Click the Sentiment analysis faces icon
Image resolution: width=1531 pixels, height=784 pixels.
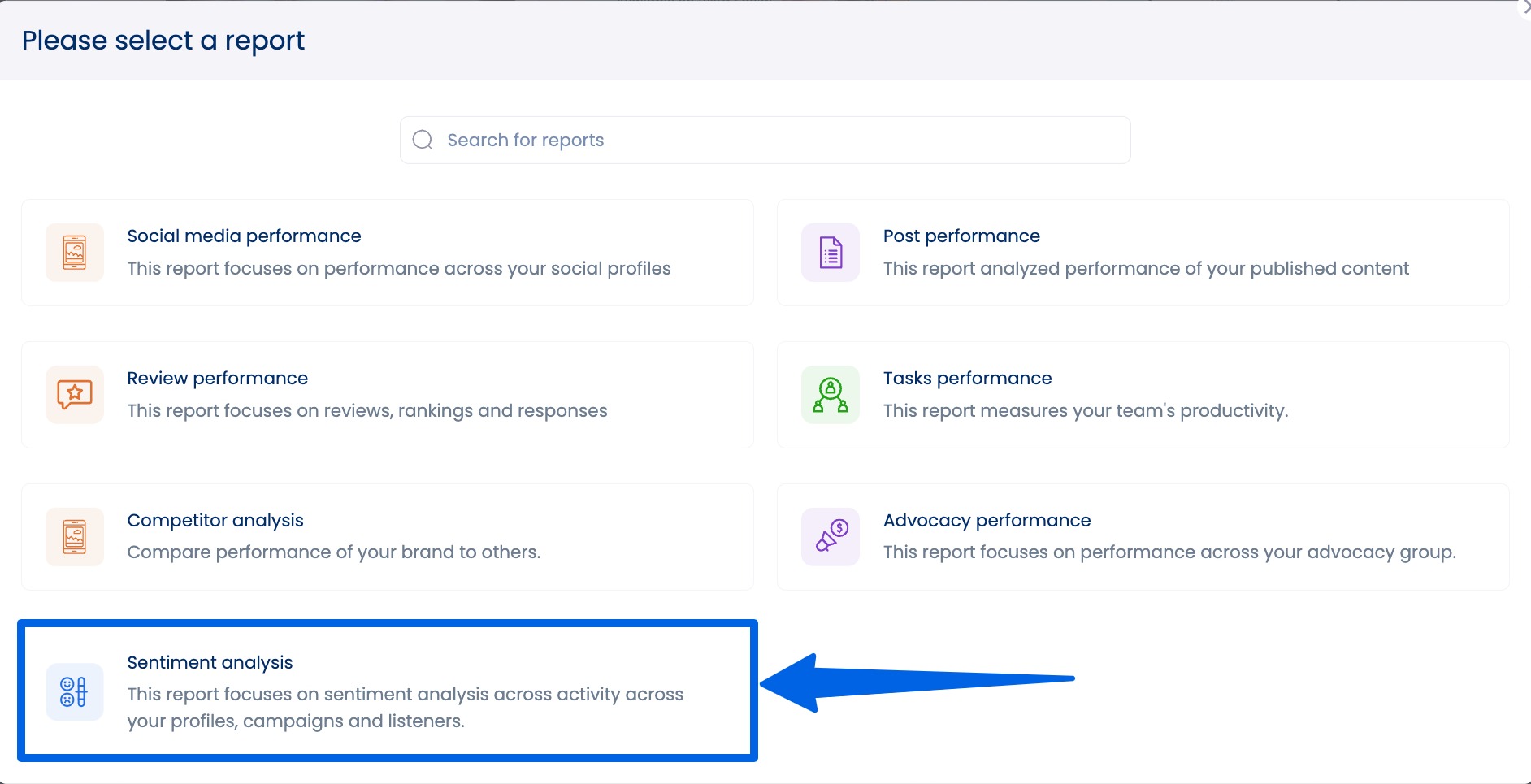tap(74, 691)
